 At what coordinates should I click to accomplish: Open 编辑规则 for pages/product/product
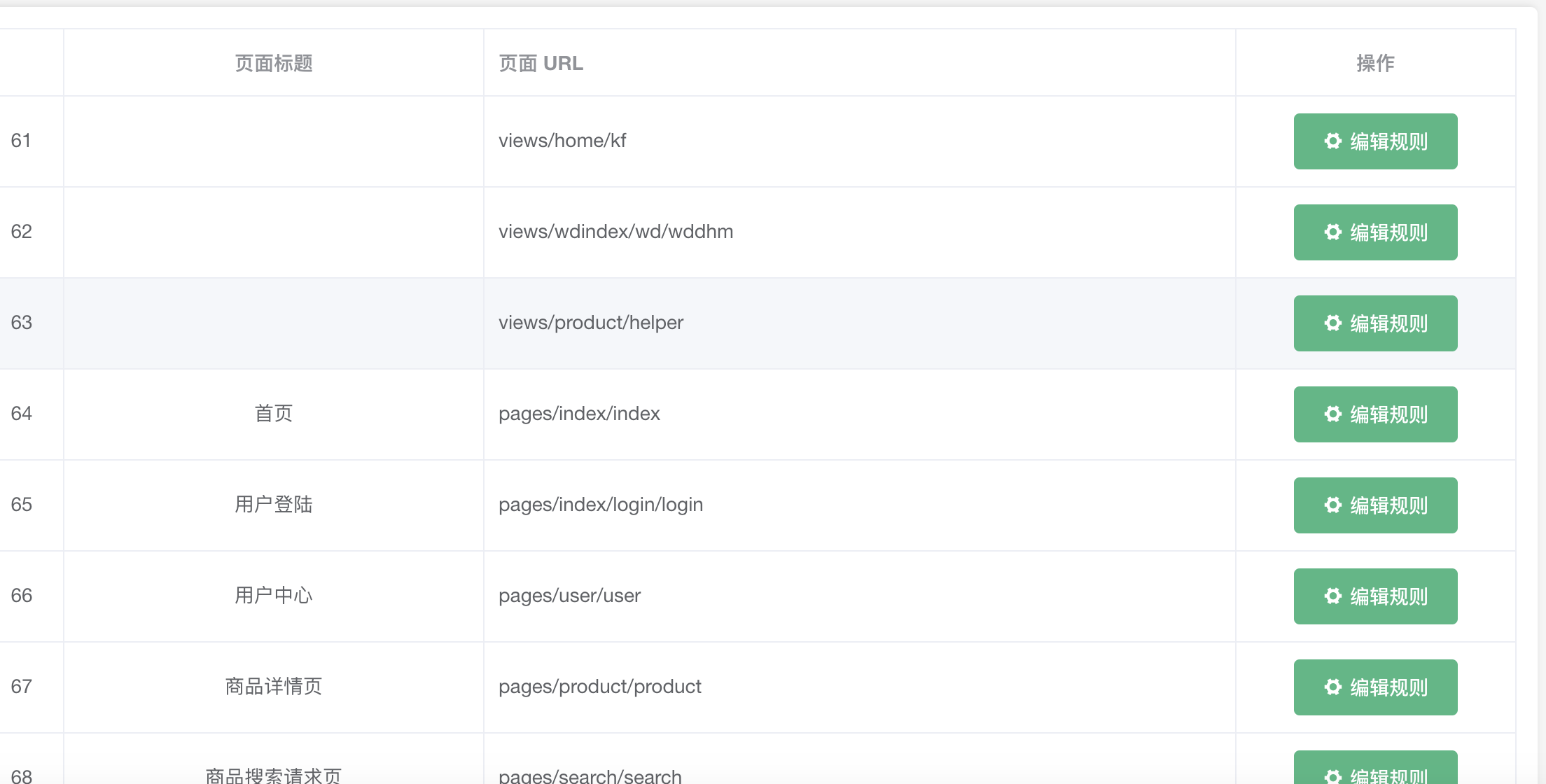point(1375,687)
